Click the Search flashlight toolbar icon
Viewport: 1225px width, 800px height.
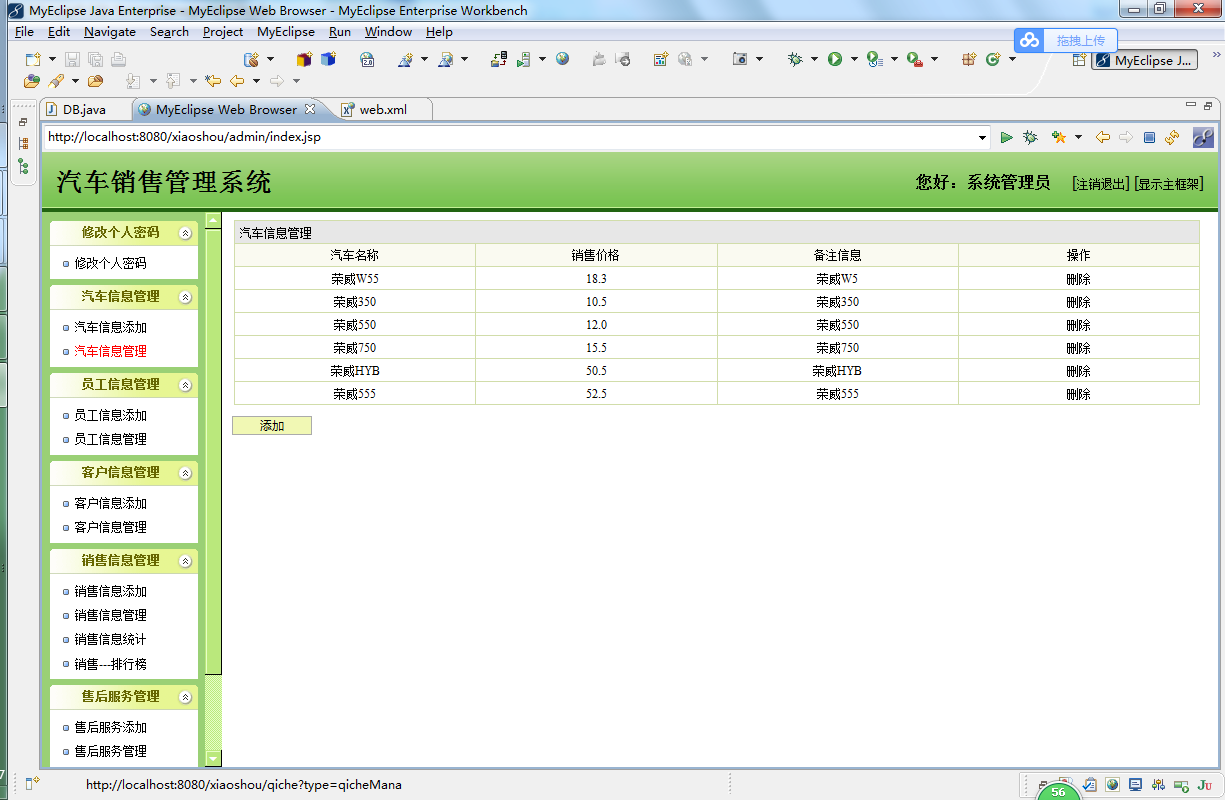(57, 81)
